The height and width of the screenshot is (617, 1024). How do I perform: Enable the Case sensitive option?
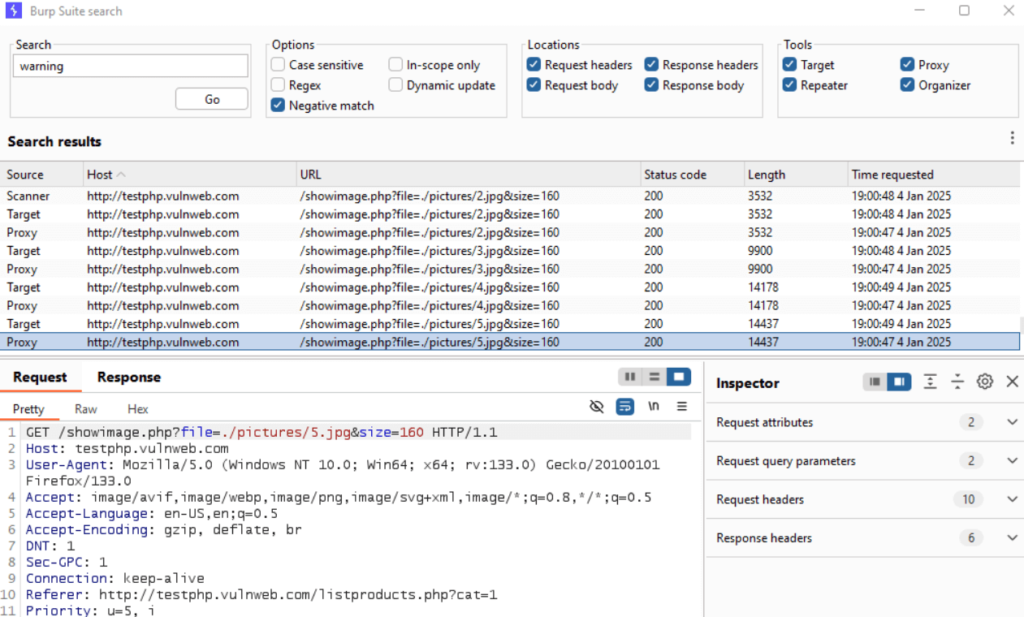[278, 65]
